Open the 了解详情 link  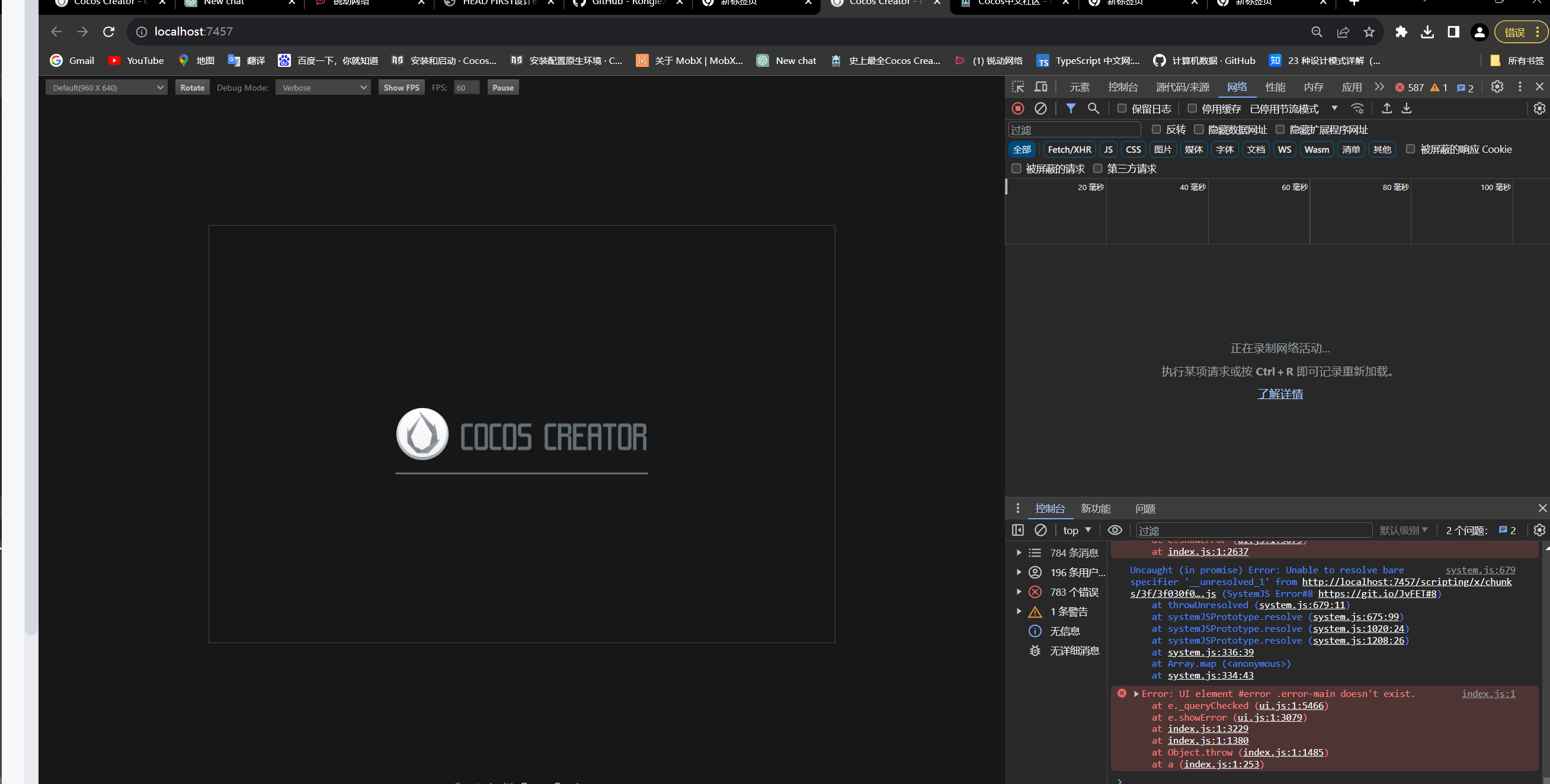tap(1280, 394)
